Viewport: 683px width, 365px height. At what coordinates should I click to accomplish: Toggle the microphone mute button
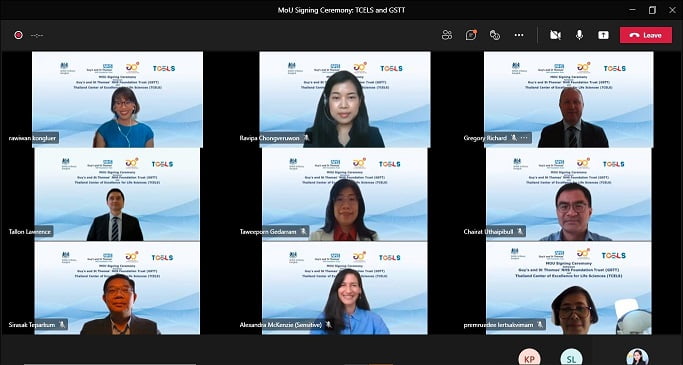coord(579,35)
